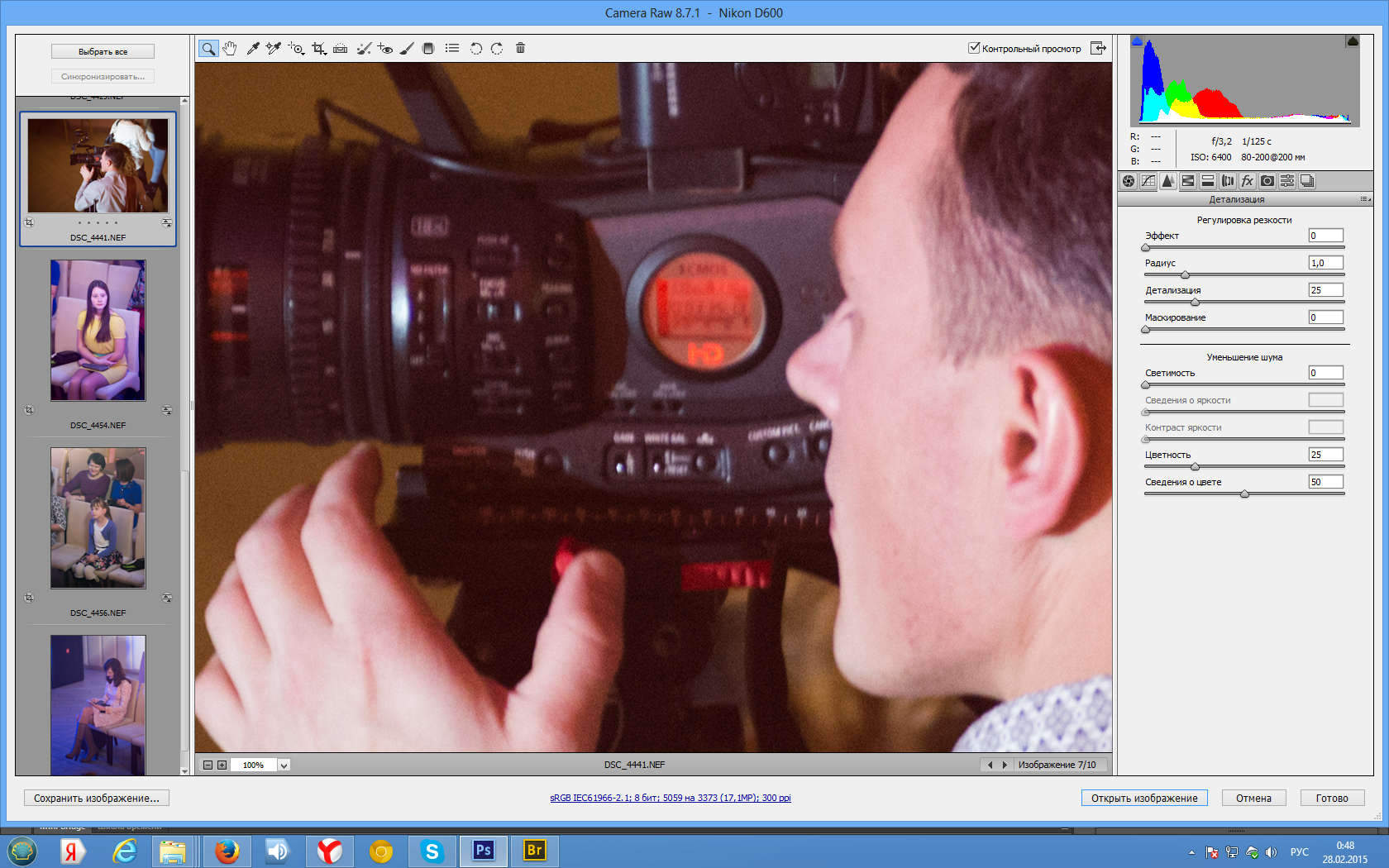
Task: Select the White Balance eyedropper tool
Action: click(x=253, y=48)
